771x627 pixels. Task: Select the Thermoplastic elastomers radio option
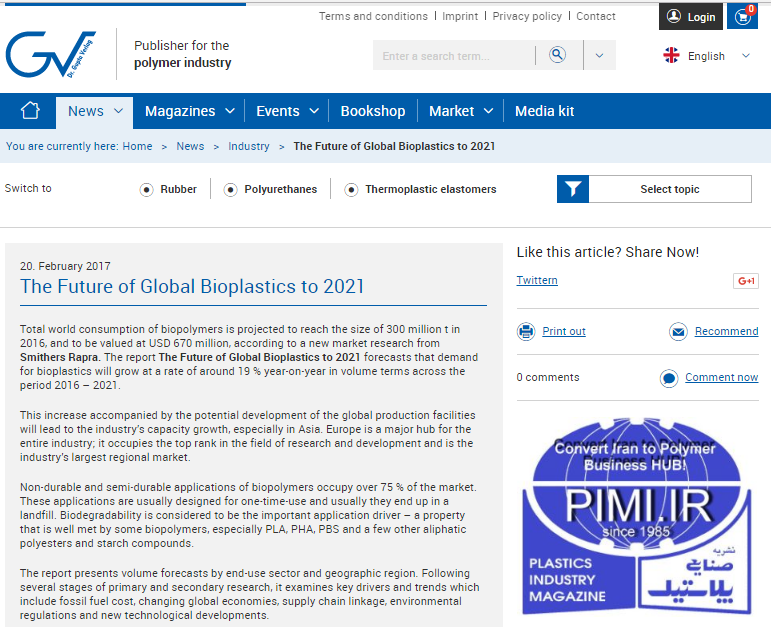click(351, 189)
